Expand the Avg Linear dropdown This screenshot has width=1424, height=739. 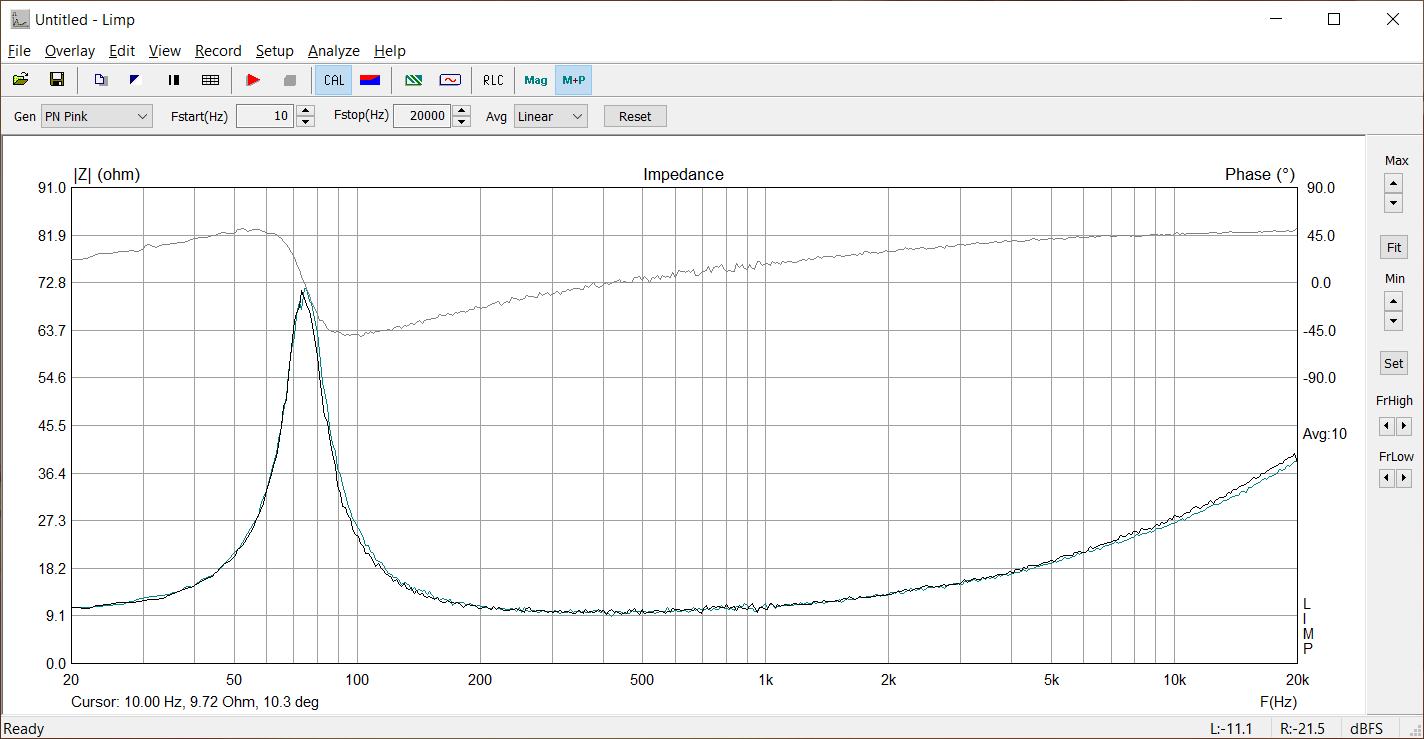click(550, 117)
